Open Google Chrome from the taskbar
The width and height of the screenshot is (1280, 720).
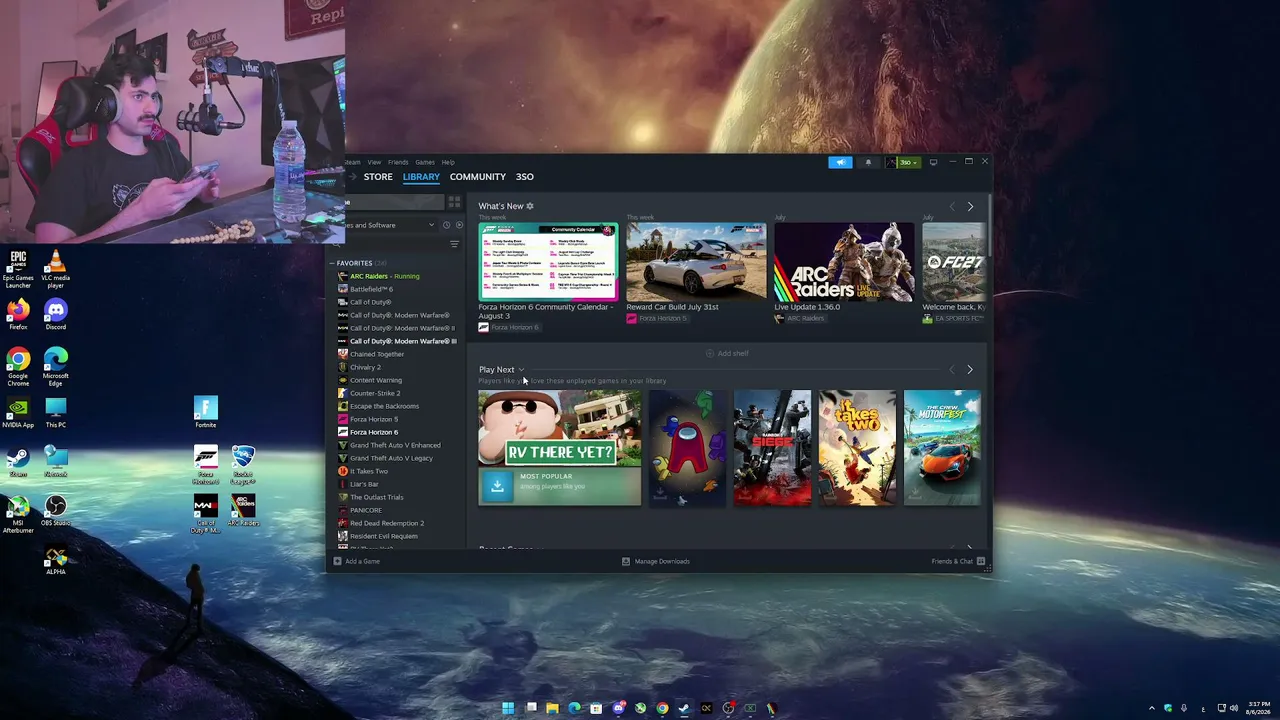(x=662, y=708)
